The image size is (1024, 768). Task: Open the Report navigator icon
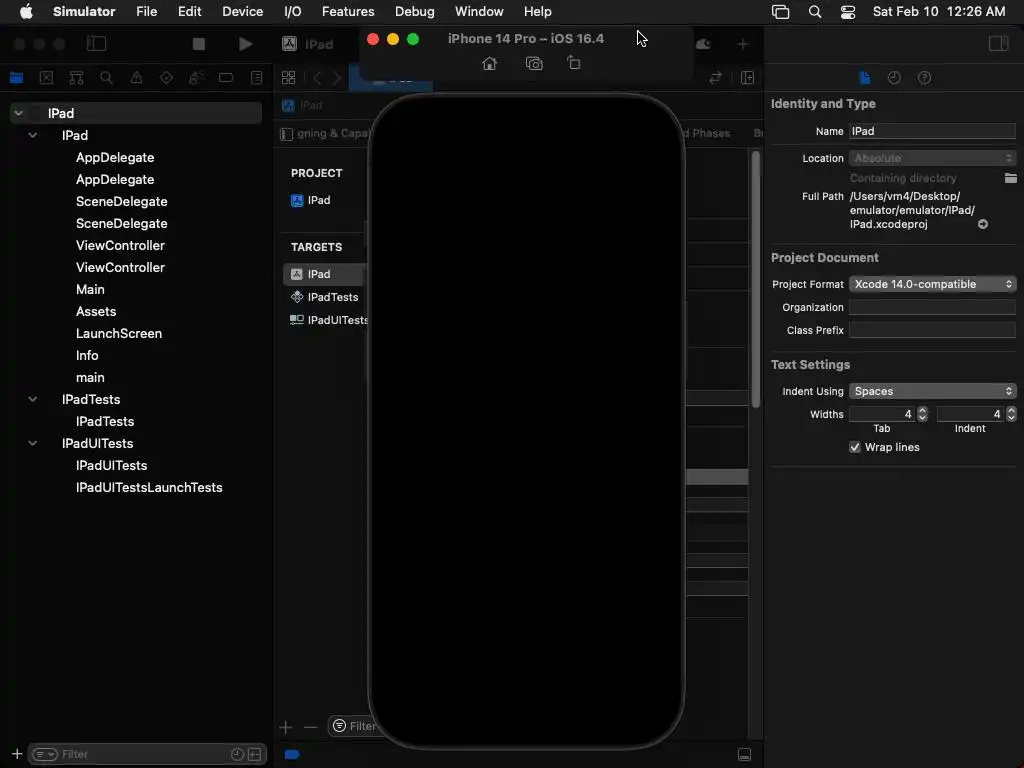(x=257, y=78)
